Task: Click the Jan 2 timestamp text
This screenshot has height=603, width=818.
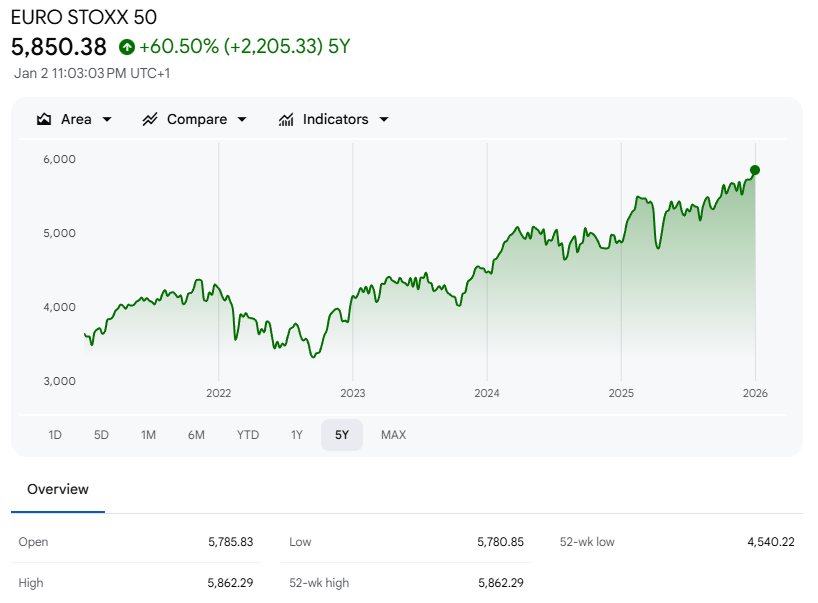Action: (x=92, y=74)
